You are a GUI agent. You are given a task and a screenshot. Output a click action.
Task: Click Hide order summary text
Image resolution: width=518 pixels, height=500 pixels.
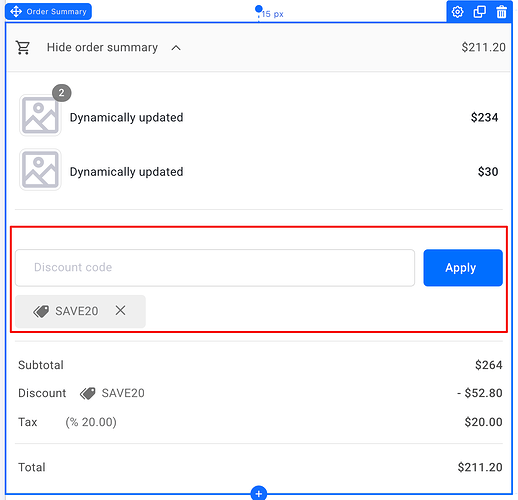click(x=102, y=47)
